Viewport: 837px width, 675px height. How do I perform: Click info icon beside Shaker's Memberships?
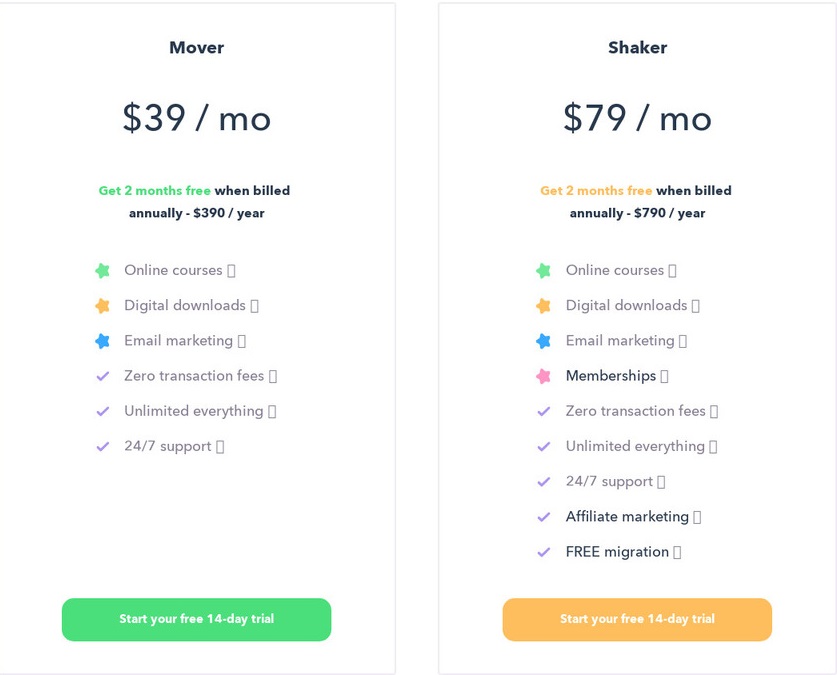pyautogui.click(x=665, y=376)
